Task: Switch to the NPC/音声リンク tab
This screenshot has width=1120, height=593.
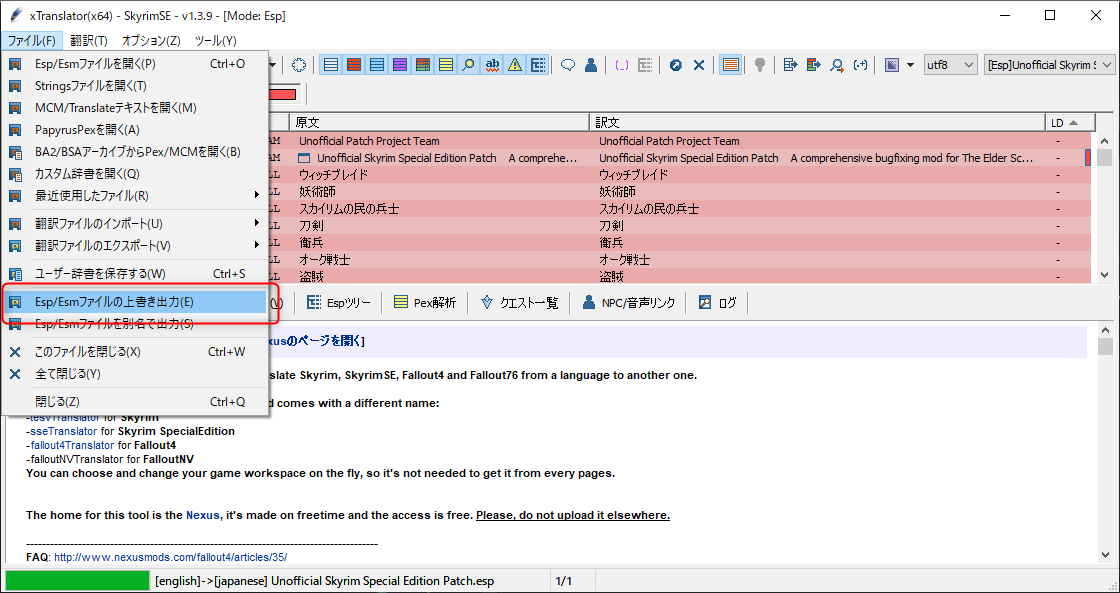Action: [629, 303]
